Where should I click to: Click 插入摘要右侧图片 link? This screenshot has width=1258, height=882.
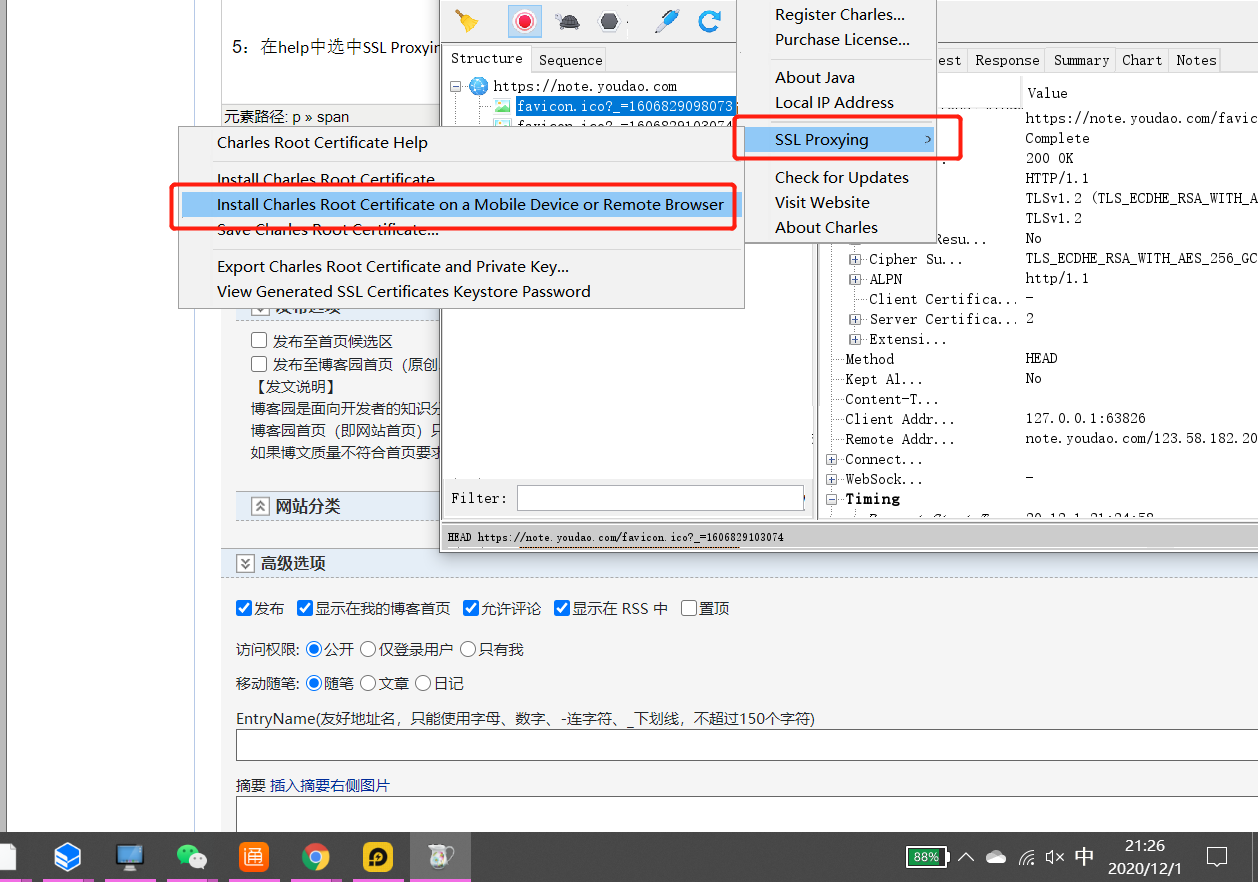[330, 786]
